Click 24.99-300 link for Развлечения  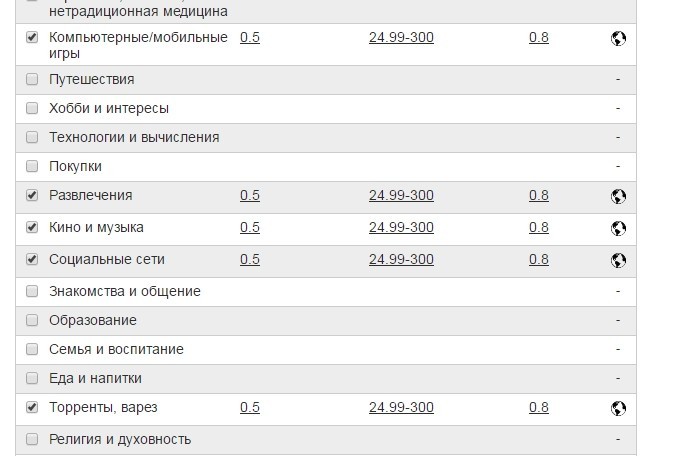point(401,195)
